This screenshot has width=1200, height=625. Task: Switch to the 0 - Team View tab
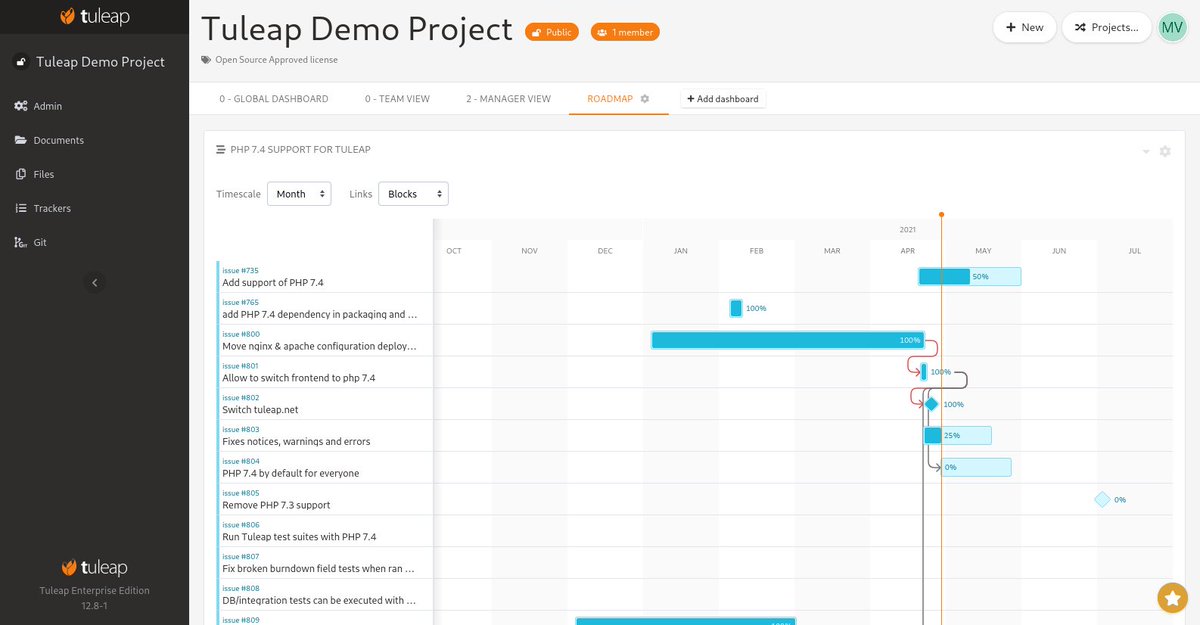tap(397, 99)
